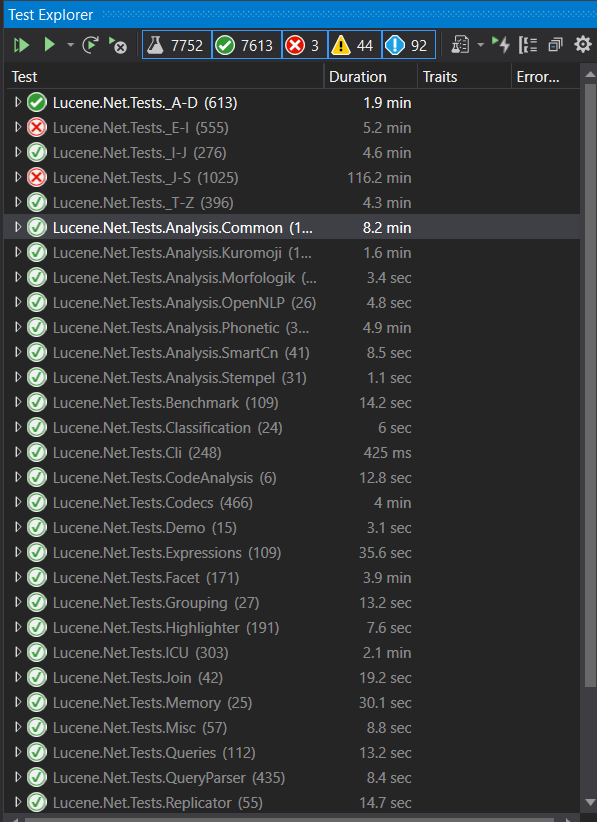Toggle run tests after build icon
The height and width of the screenshot is (822, 597).
[501, 45]
